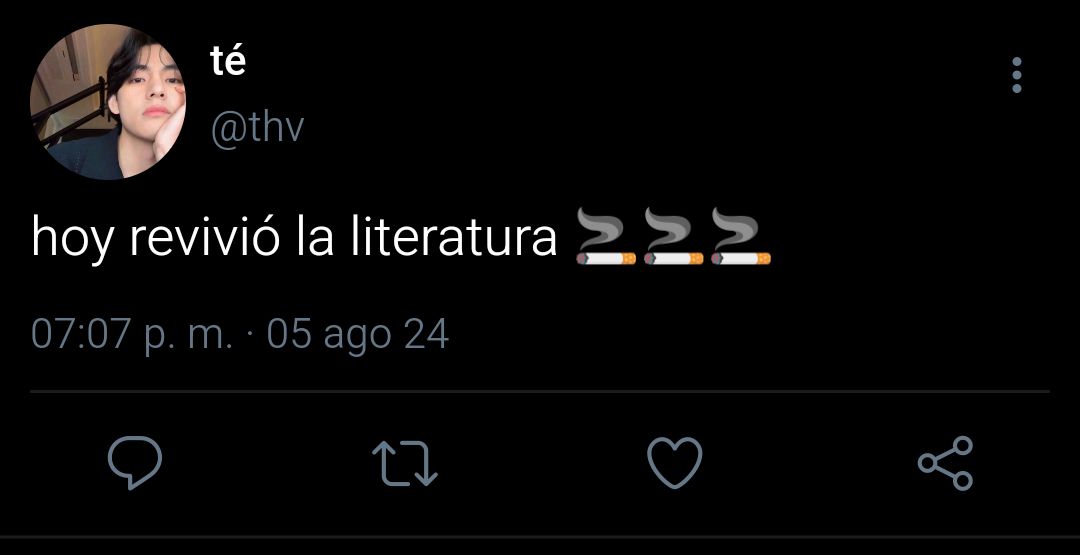Viewport: 1080px width, 555px height.
Task: Open the three-dot more options menu
Action: point(1017,75)
